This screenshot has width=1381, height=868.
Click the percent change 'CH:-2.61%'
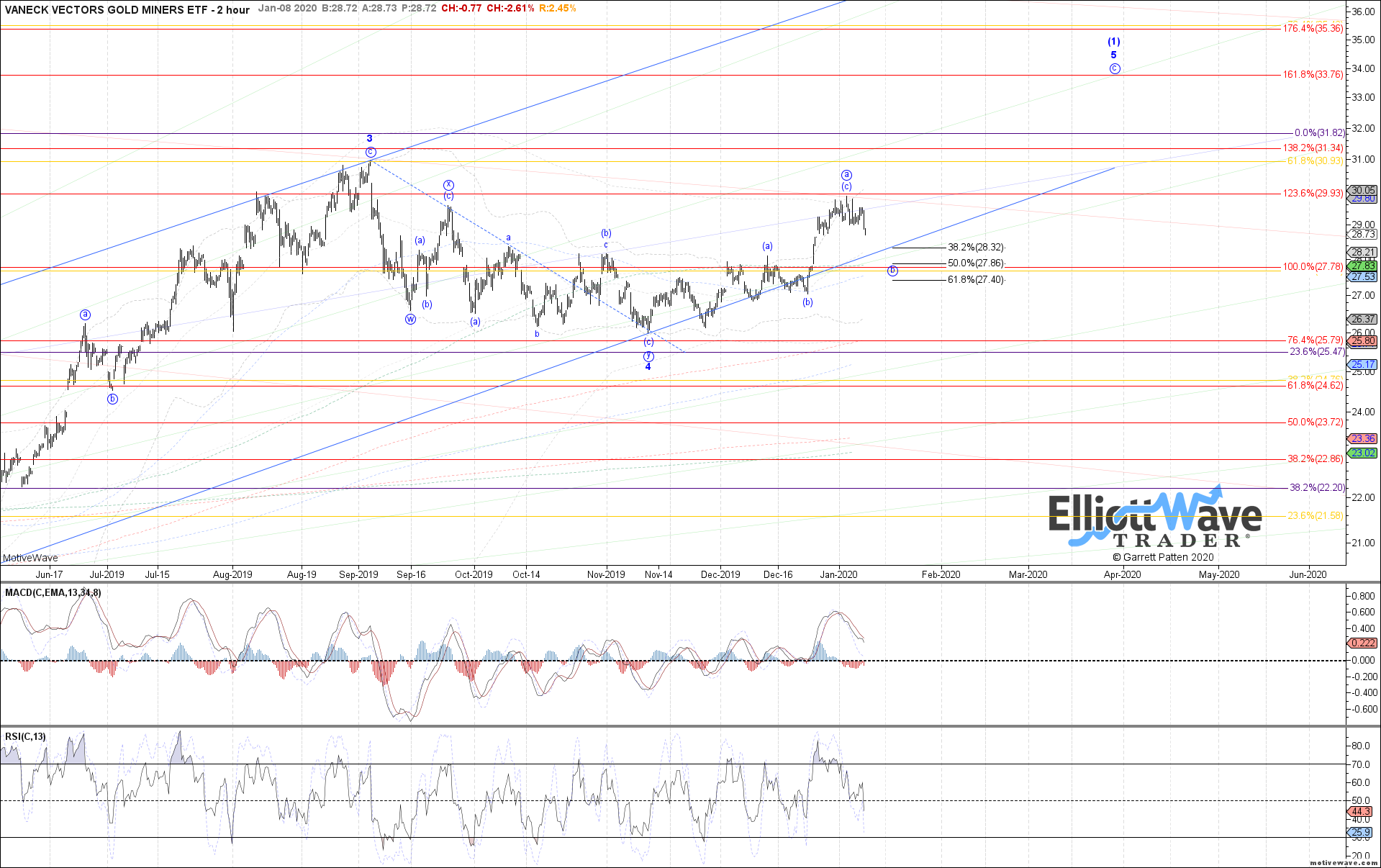pyautogui.click(x=510, y=9)
